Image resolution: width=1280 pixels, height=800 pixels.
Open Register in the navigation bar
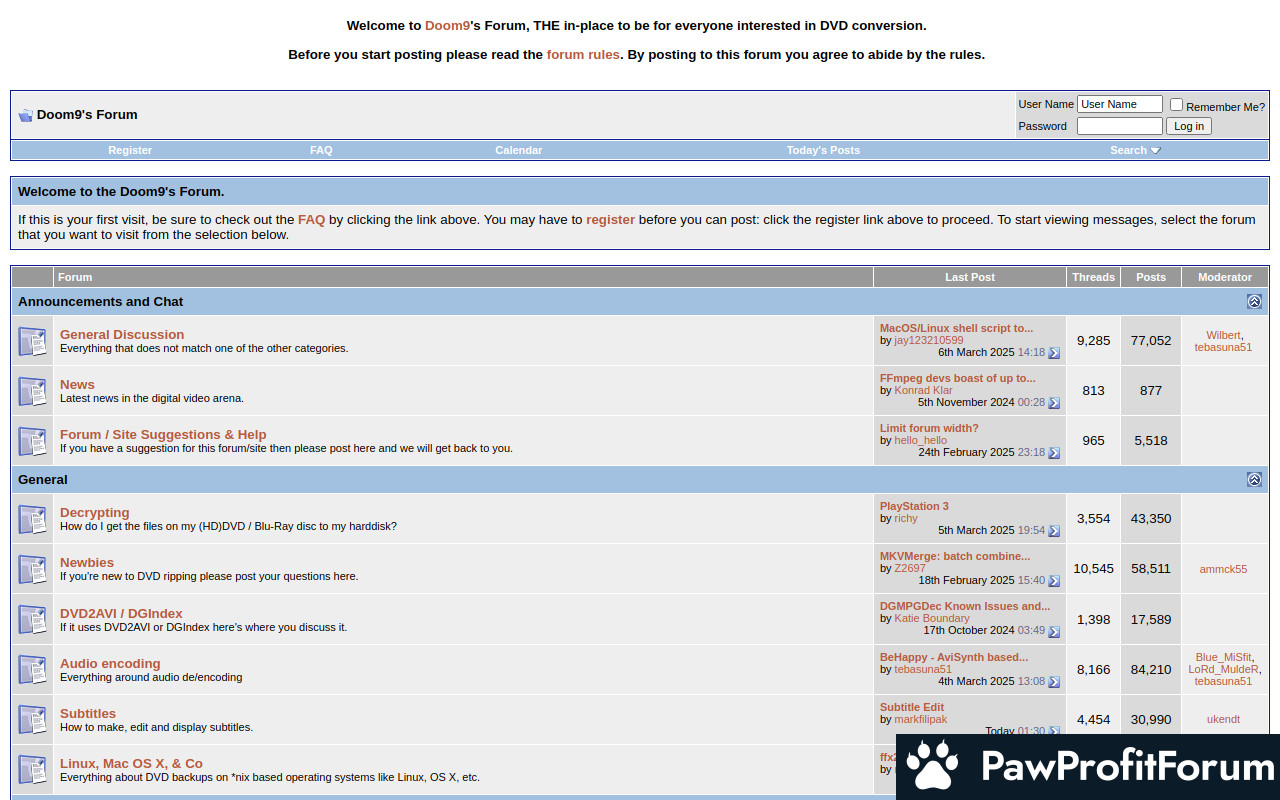[x=130, y=150]
